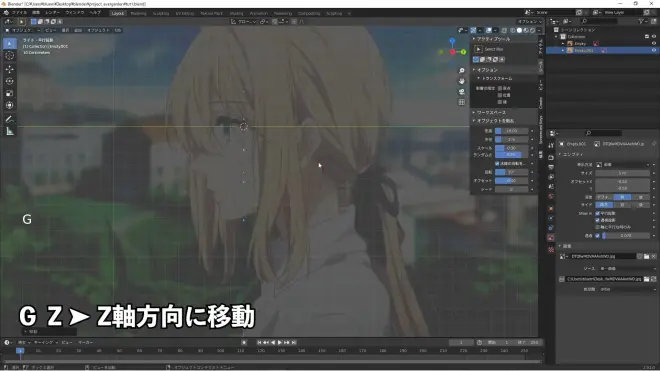Viewport: 660px width, 371px height.
Task: Open the Options dropdown in viewport header
Action: (x=530, y=21)
